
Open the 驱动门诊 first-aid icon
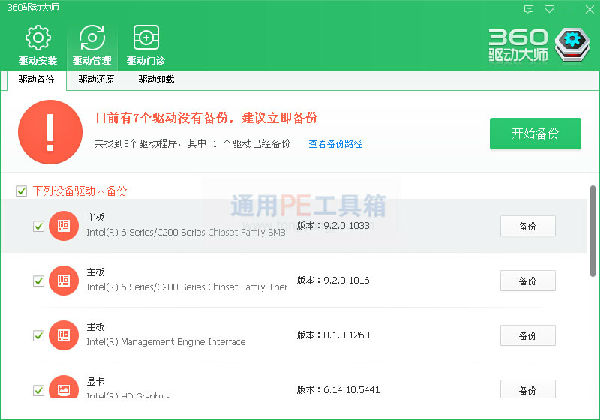[x=146, y=37]
